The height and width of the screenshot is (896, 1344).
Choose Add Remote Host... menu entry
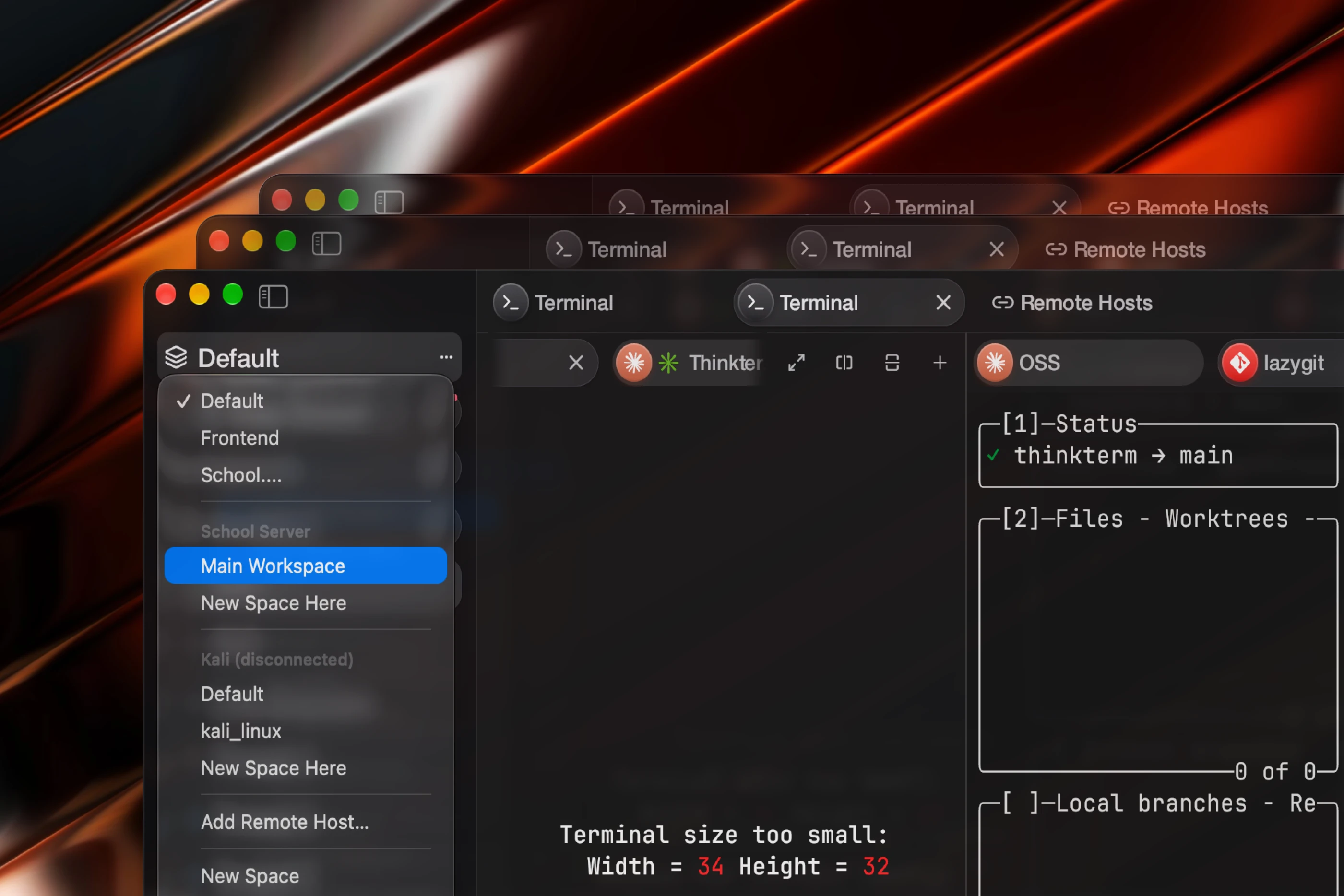pos(305,822)
